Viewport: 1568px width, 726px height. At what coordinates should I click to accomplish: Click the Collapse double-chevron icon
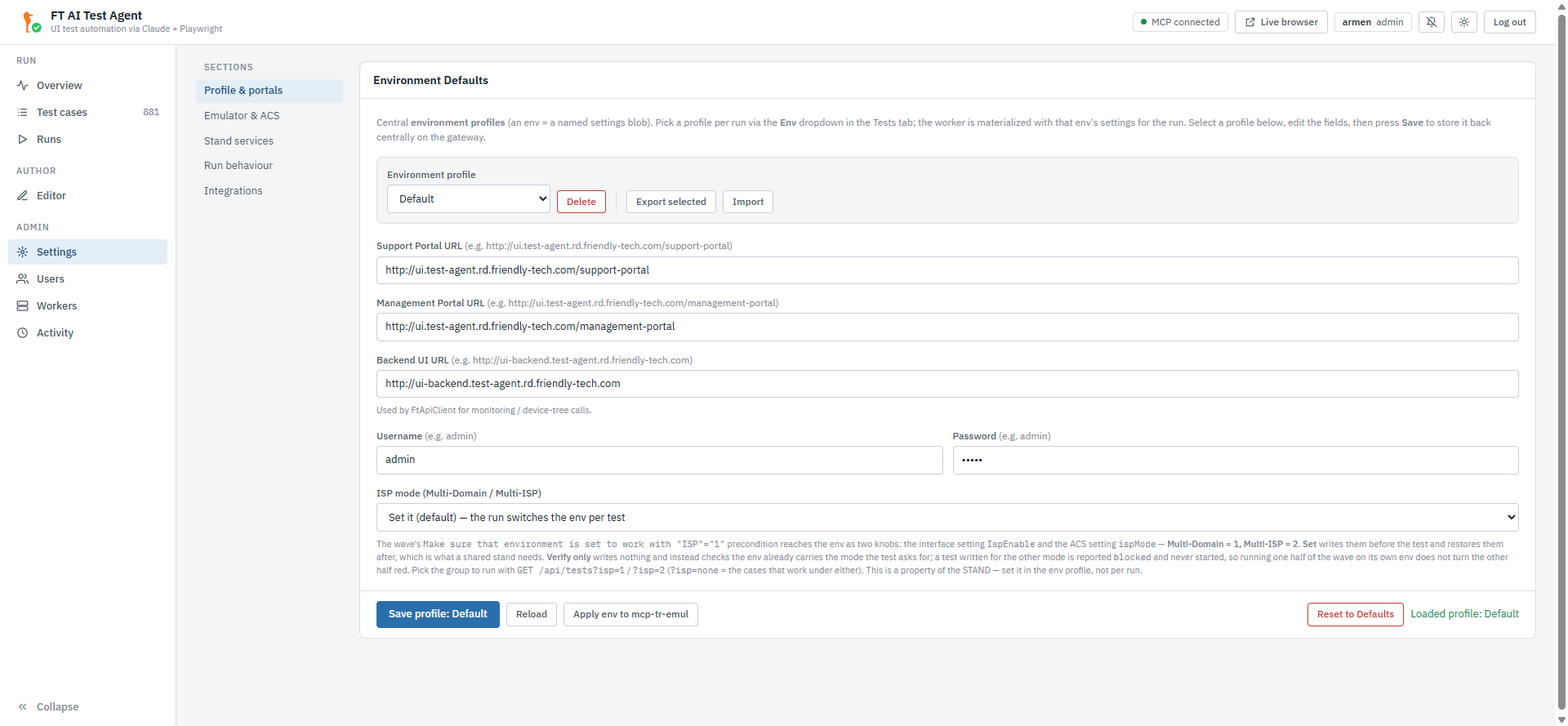click(x=22, y=707)
